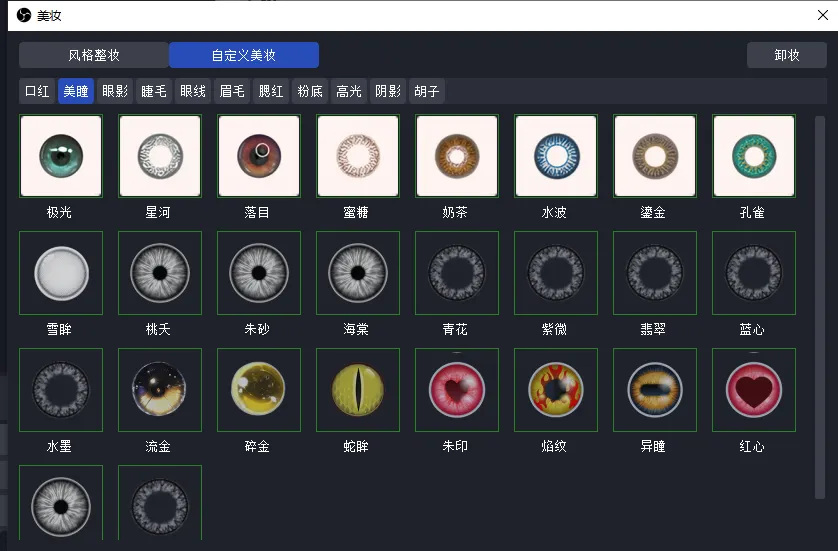Close the 美妆 makeup window

(x=823, y=15)
